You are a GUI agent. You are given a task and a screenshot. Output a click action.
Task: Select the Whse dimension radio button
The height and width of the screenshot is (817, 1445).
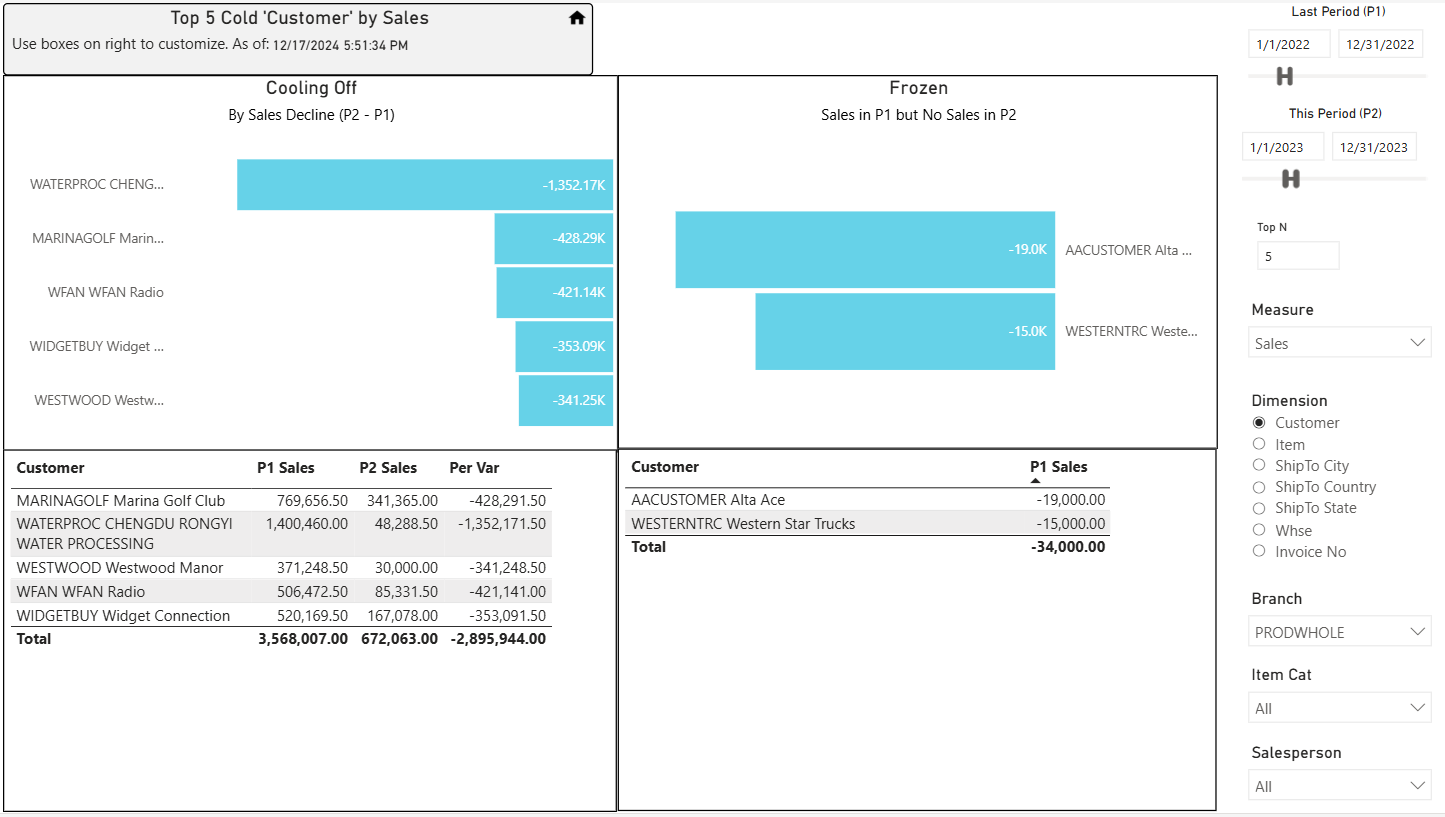coord(1259,530)
